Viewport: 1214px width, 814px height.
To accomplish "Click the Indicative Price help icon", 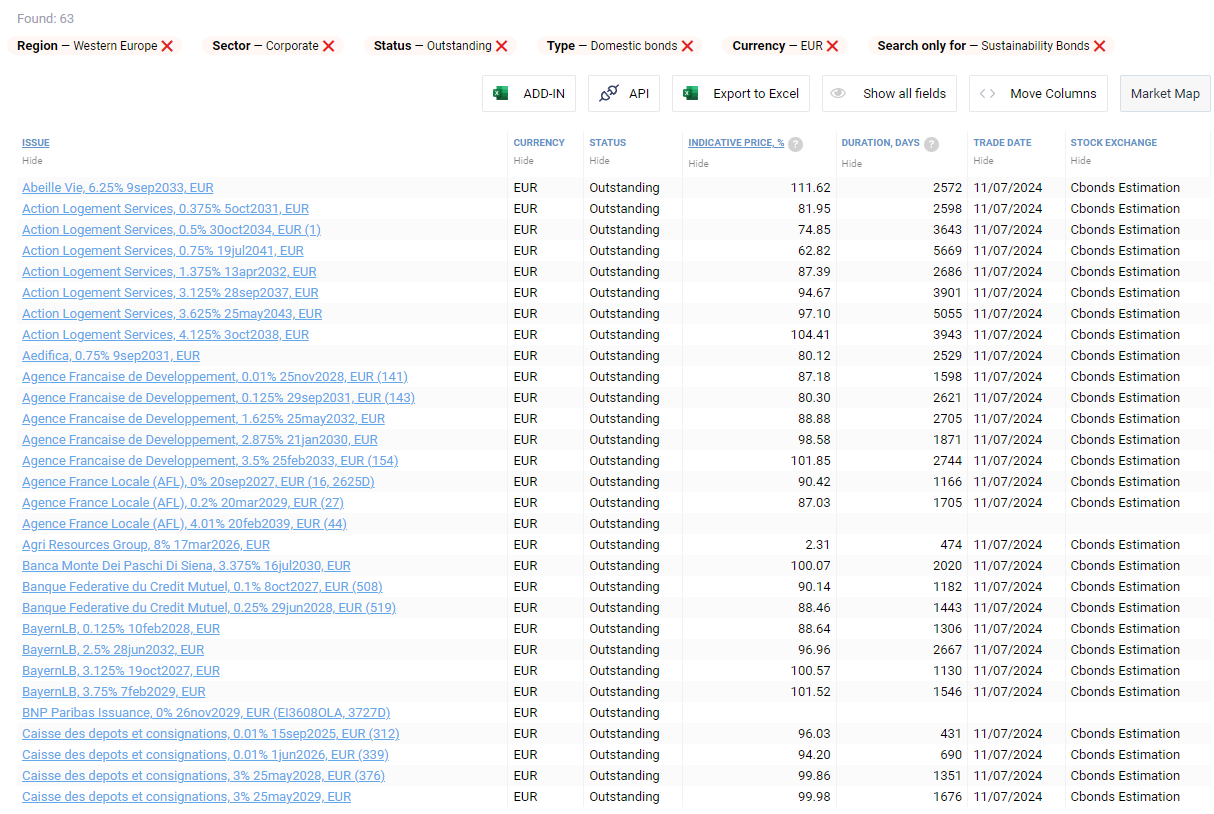I will click(795, 144).
